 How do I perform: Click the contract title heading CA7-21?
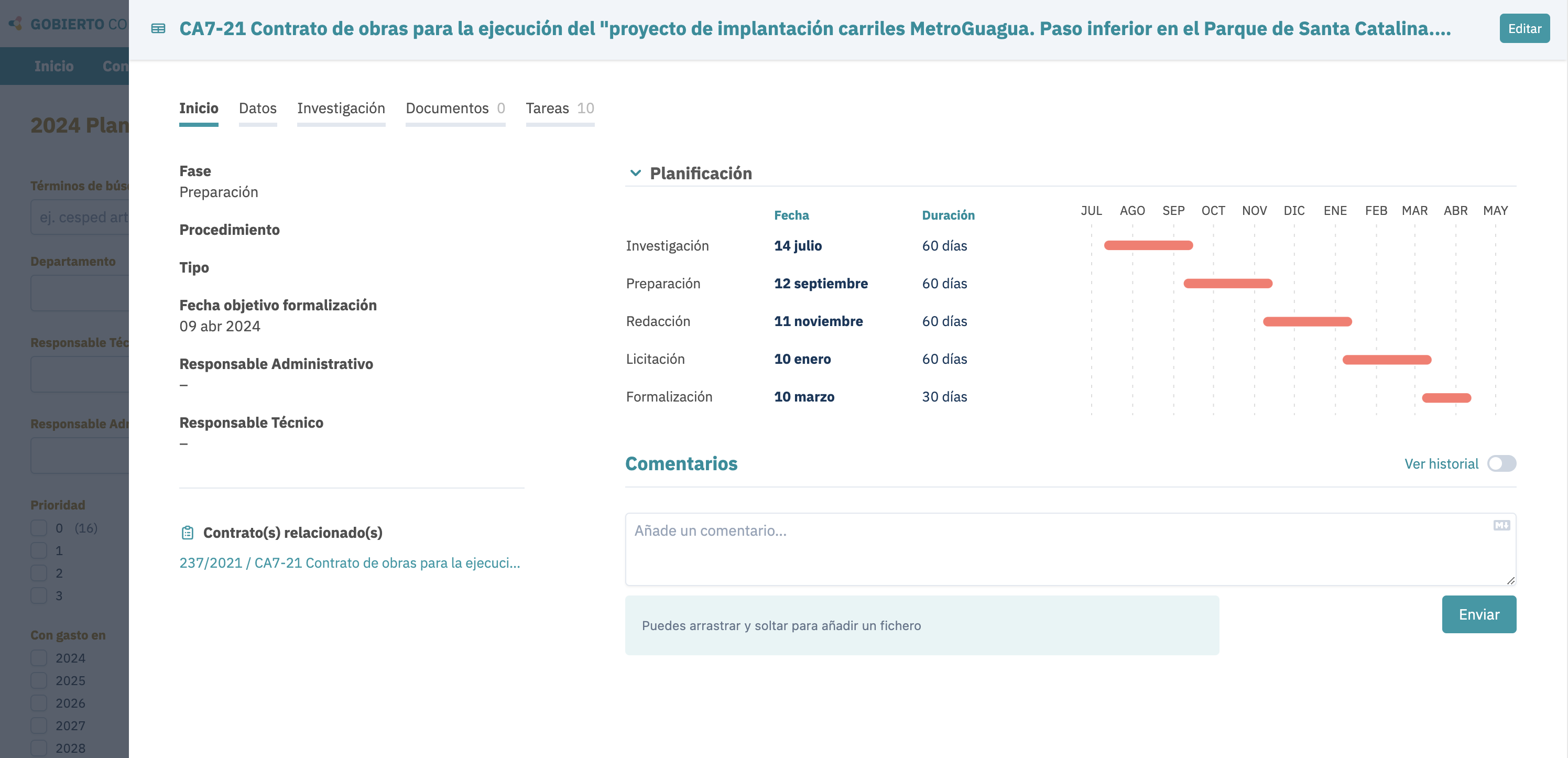(814, 29)
